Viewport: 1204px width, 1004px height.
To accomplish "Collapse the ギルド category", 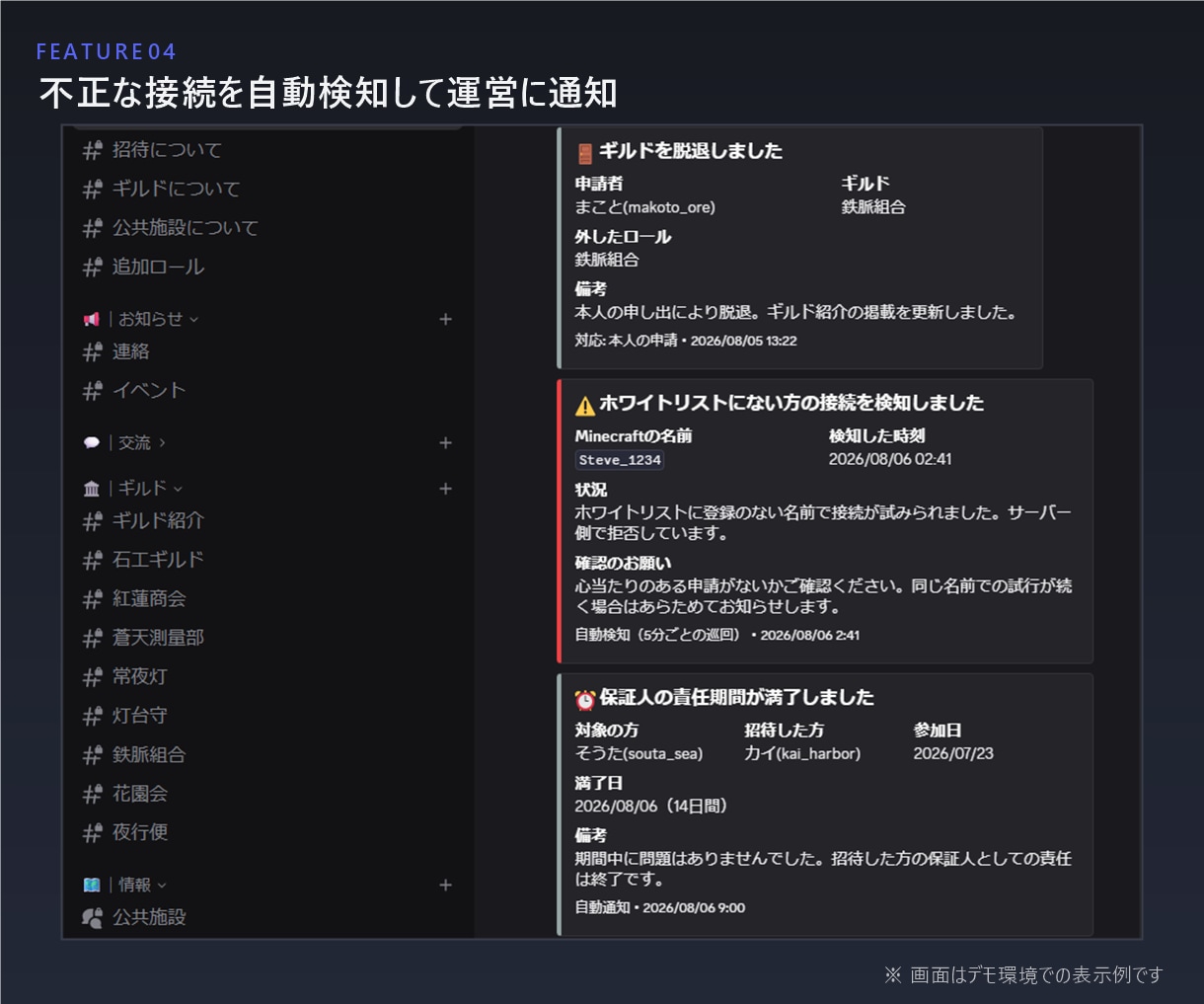I will 150,489.
